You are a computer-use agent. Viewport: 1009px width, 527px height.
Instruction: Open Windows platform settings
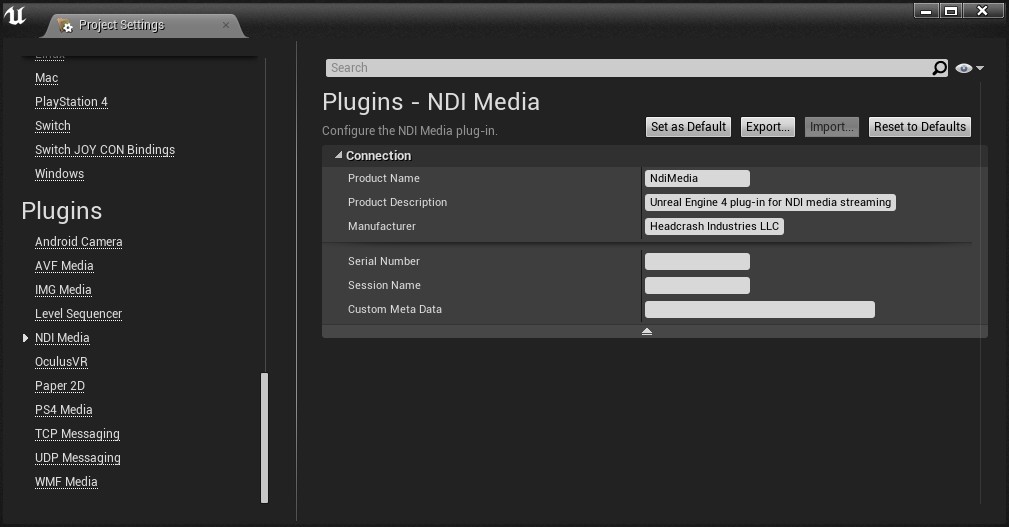pyautogui.click(x=59, y=174)
